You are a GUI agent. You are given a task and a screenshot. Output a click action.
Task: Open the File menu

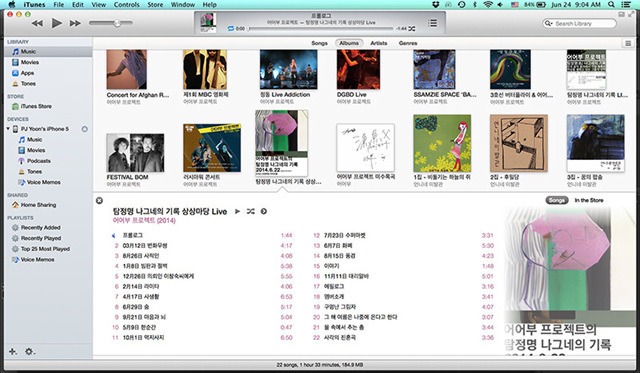click(59, 4)
